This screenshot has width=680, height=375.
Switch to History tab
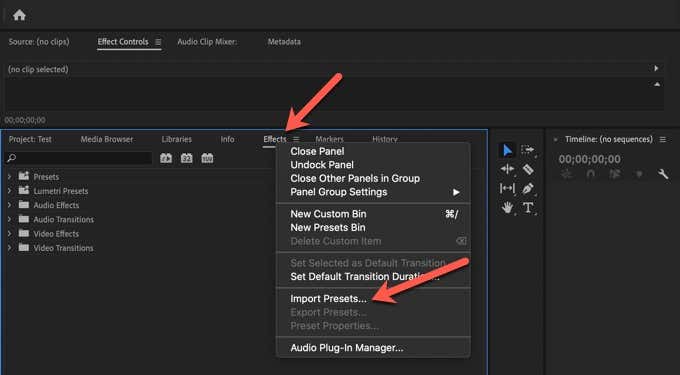coord(385,139)
